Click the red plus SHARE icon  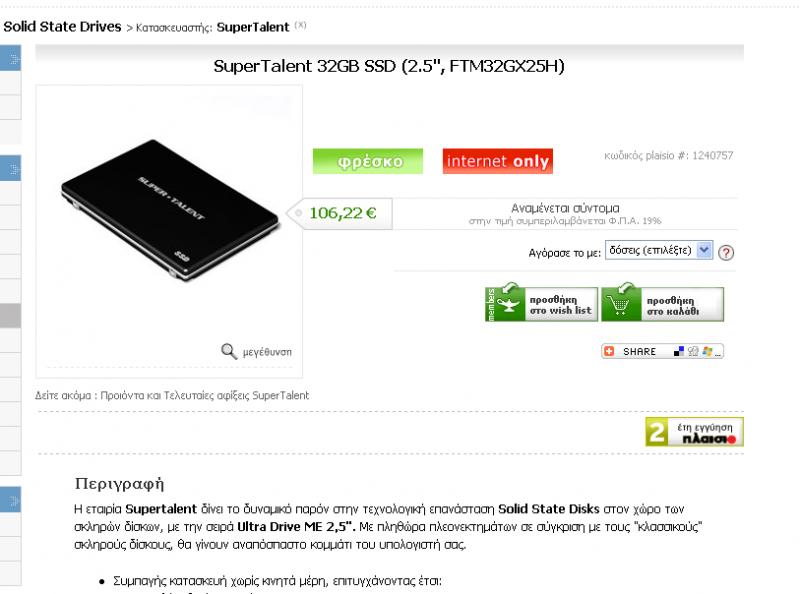[609, 351]
